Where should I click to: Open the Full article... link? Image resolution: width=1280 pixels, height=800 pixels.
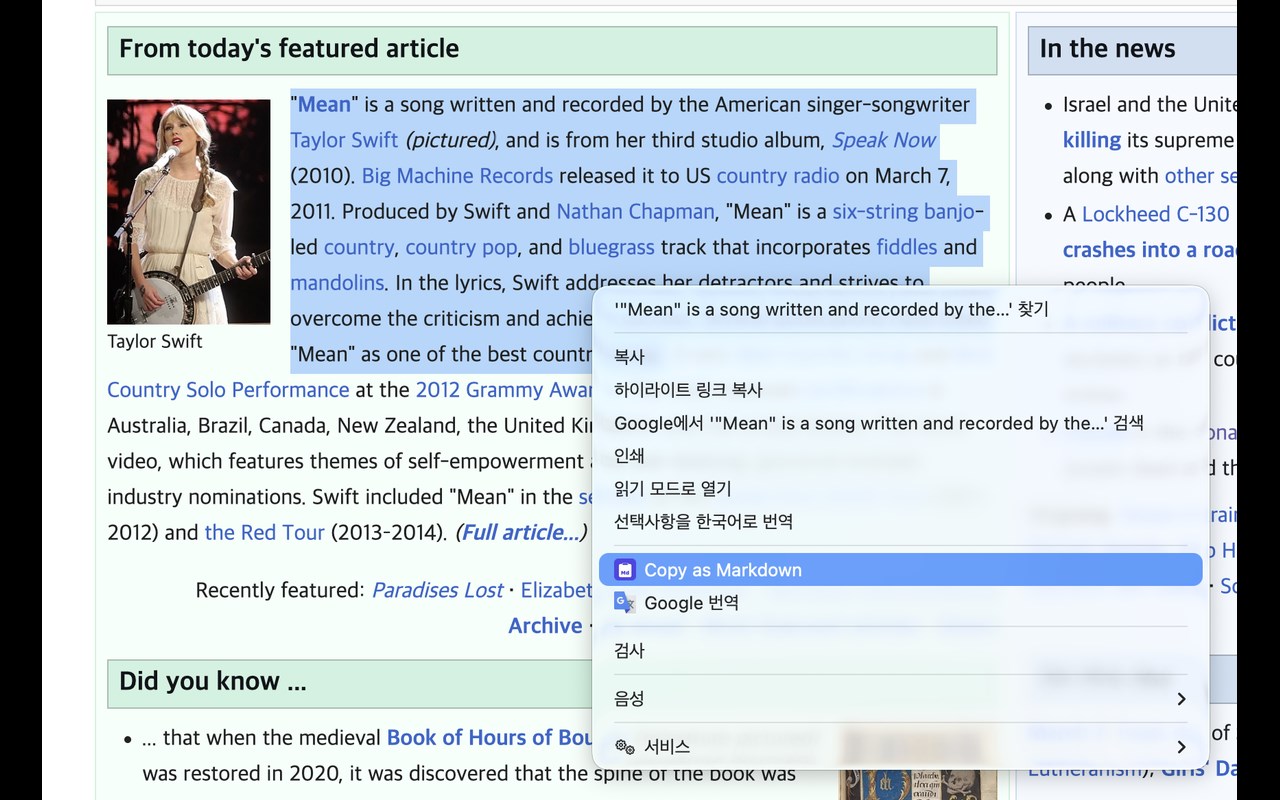tap(516, 532)
